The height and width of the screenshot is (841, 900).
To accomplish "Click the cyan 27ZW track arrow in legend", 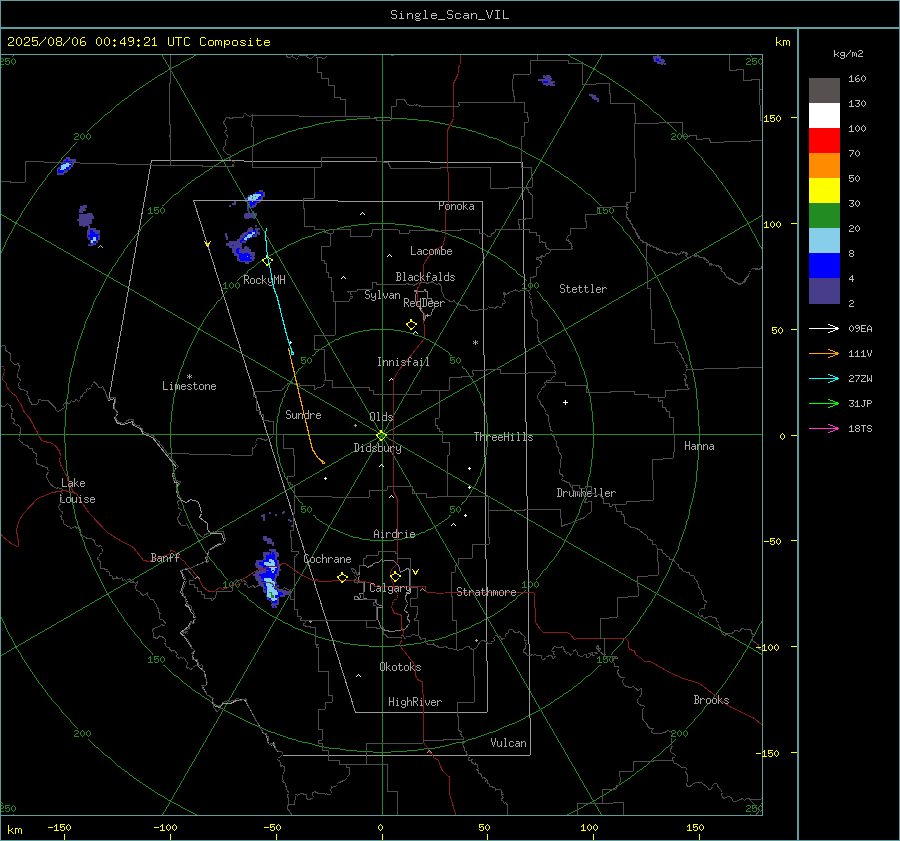I will click(824, 378).
